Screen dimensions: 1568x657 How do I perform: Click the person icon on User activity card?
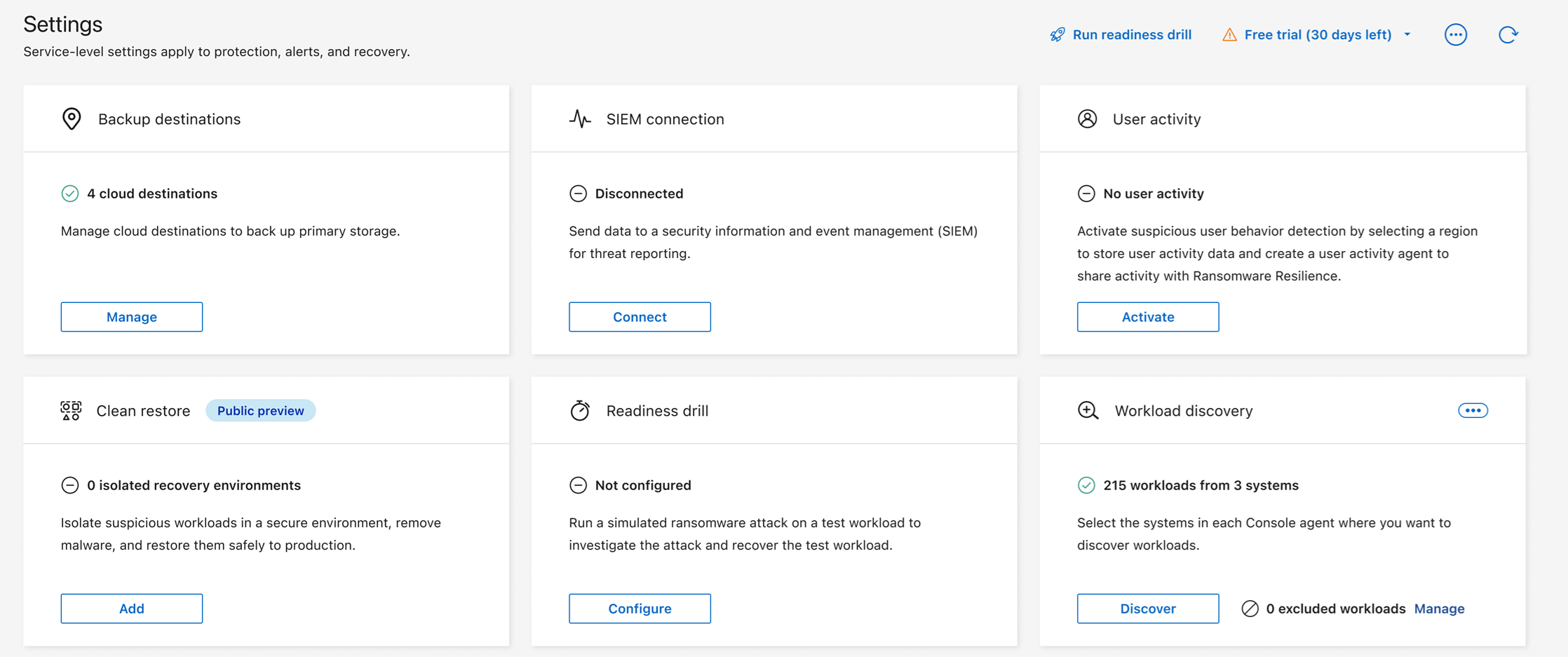(x=1088, y=118)
